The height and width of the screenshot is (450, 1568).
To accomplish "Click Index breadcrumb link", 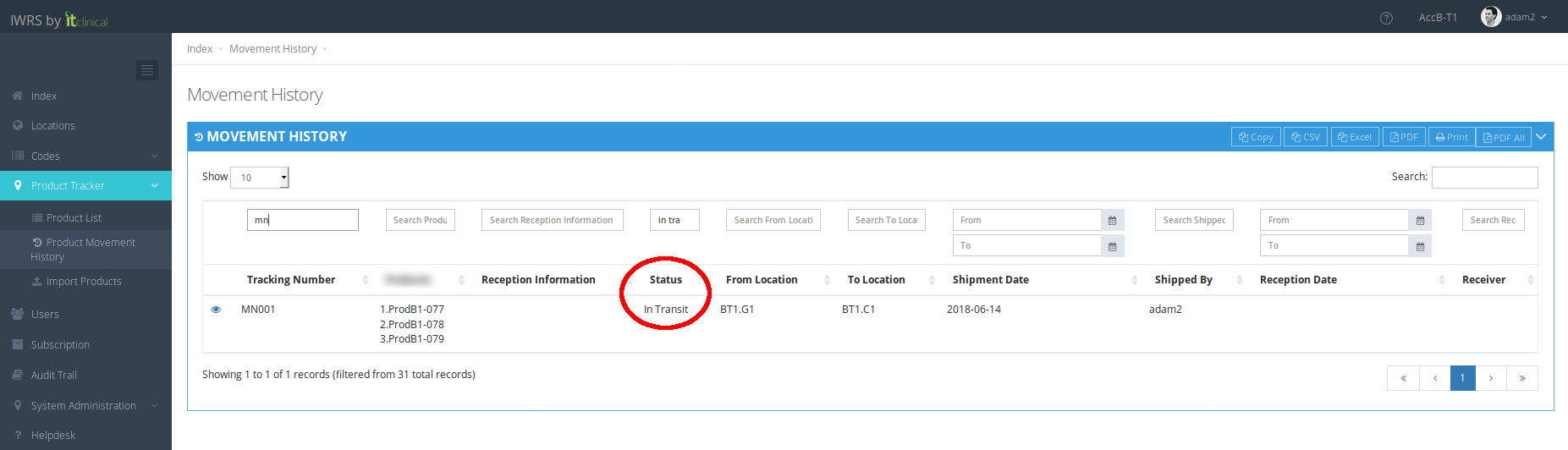I will click(200, 49).
